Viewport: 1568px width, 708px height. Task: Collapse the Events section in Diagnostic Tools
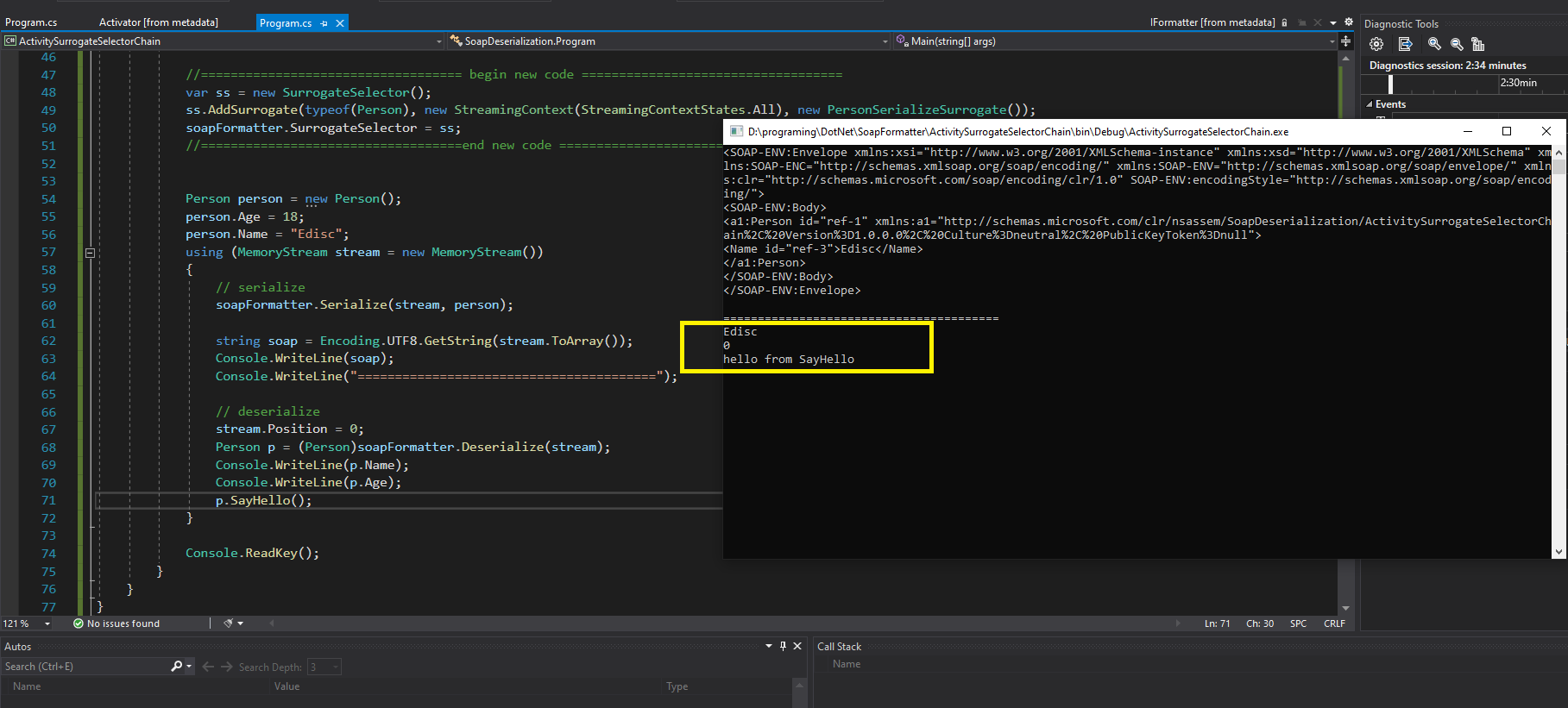coord(1370,104)
